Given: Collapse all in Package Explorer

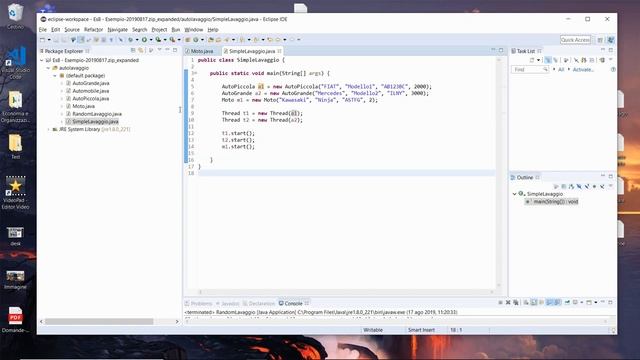Looking at the screenshot, I should (x=133, y=50).
